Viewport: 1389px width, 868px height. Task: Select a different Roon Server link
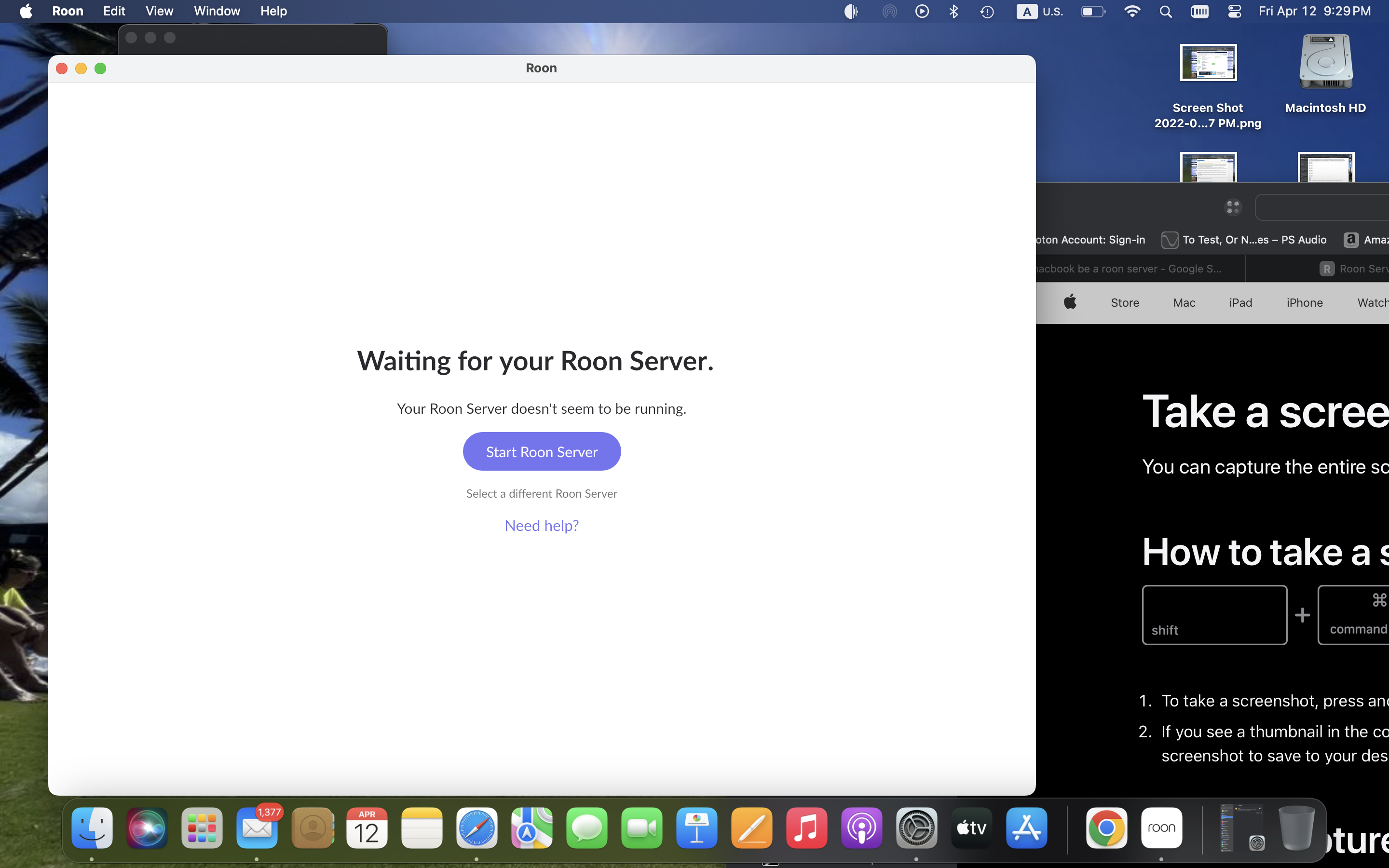(541, 494)
